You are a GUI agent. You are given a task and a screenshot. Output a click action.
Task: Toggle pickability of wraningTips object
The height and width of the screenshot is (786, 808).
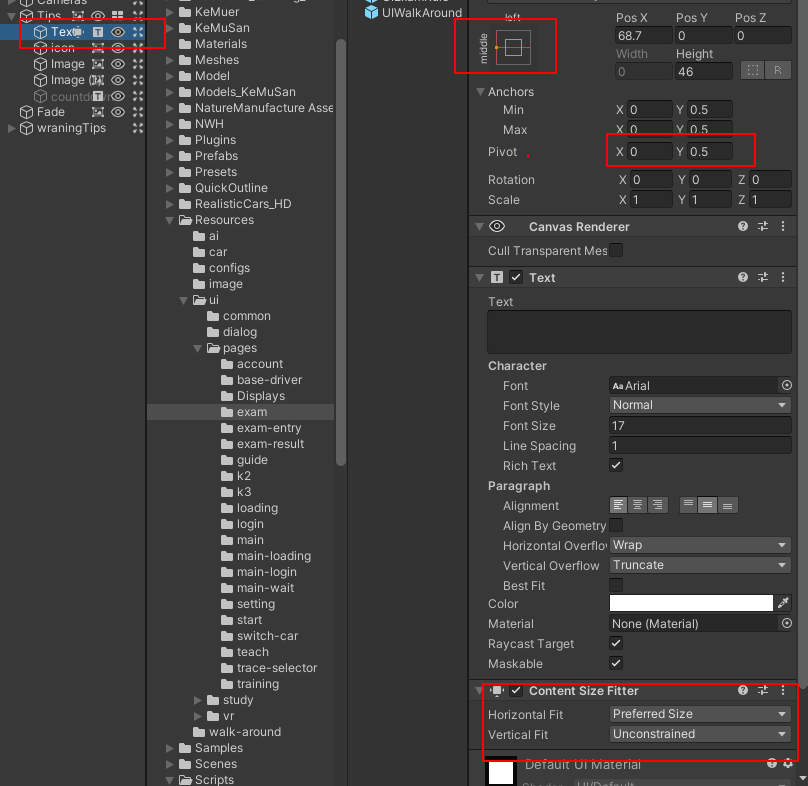tap(138, 128)
